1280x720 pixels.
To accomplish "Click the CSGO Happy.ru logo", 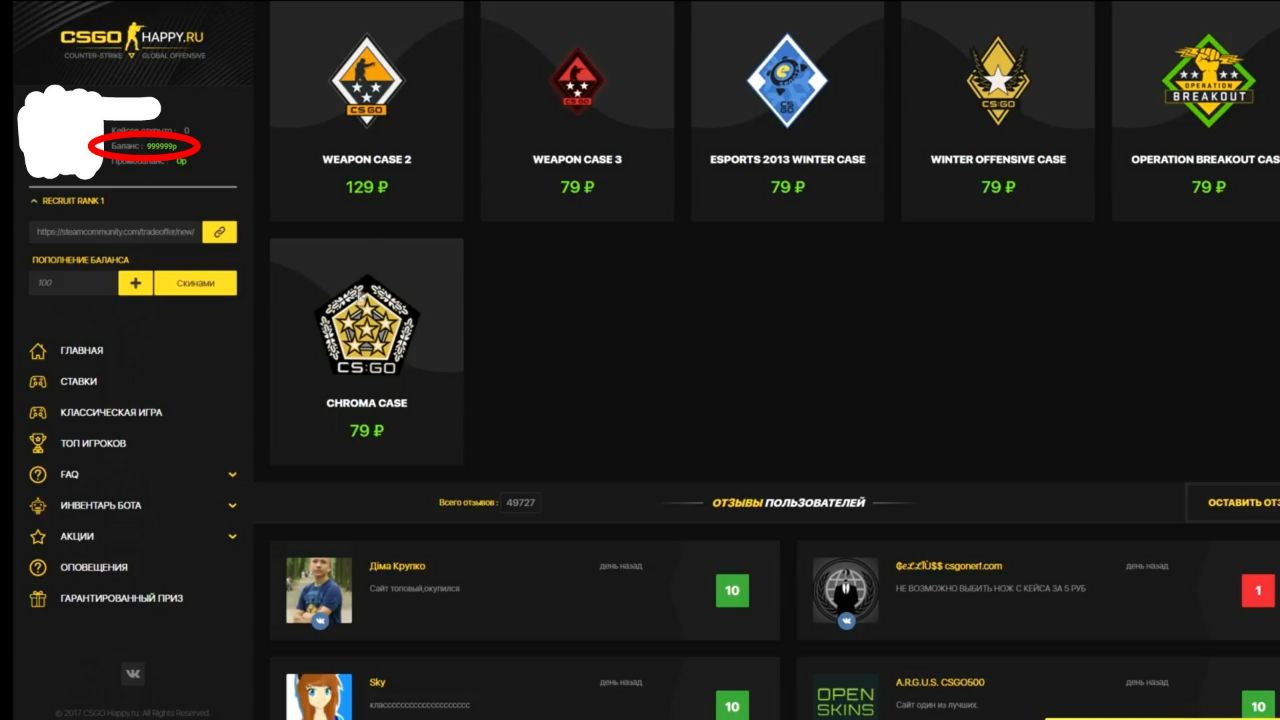I will click(x=132, y=42).
